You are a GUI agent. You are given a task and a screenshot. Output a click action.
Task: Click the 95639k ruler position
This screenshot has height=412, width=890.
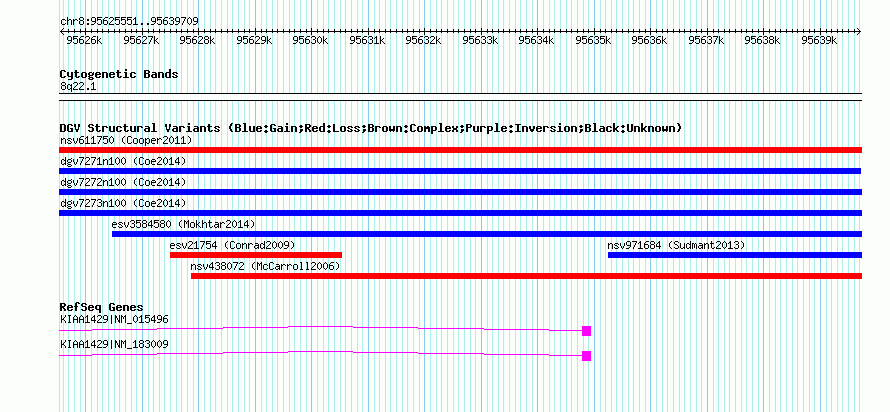tap(820, 40)
